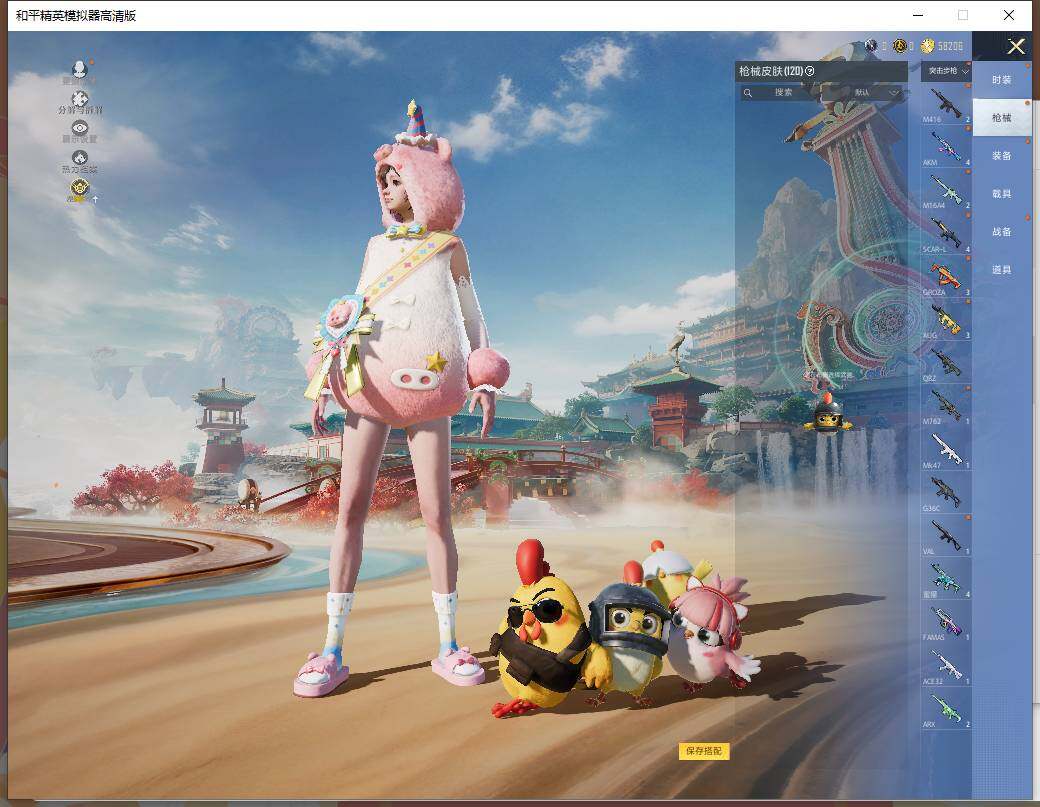This screenshot has height=807, width=1040.
Task: Open the 分解与拆解 icon
Action: [80, 100]
